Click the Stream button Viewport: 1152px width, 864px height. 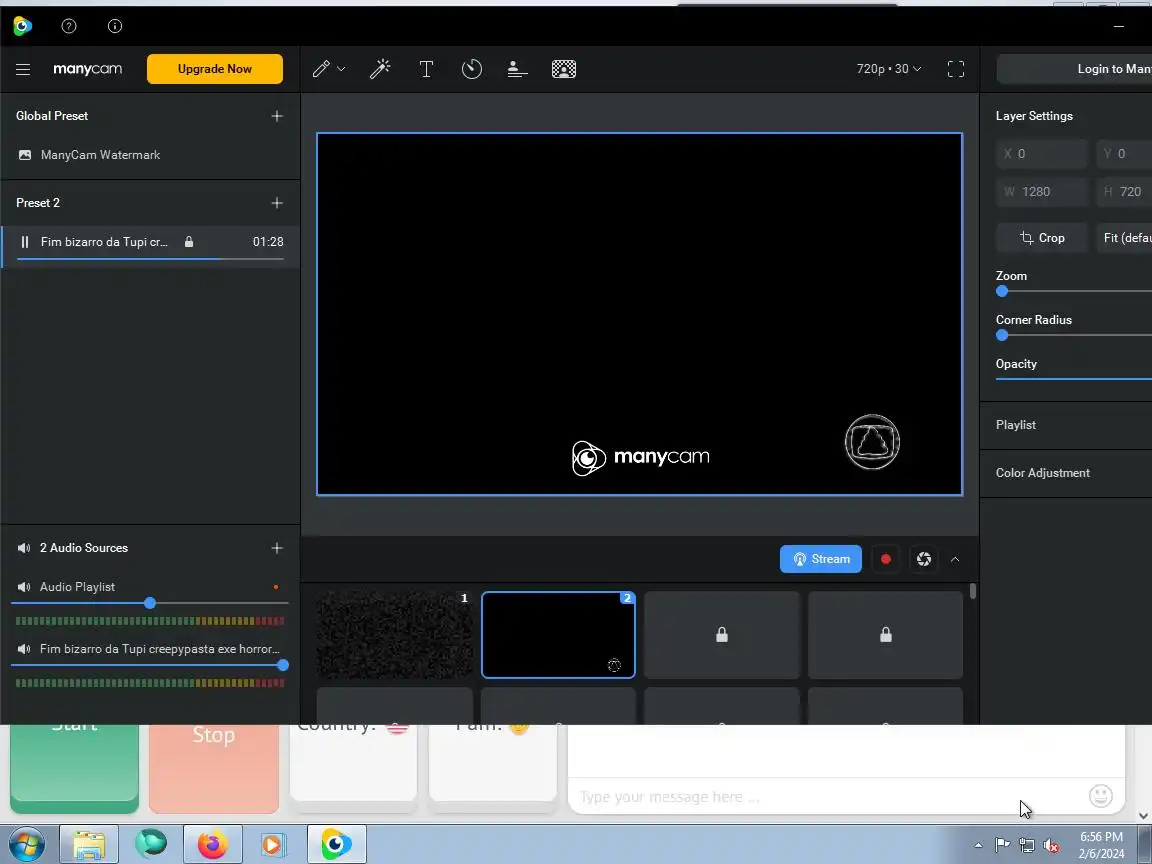[821, 559]
